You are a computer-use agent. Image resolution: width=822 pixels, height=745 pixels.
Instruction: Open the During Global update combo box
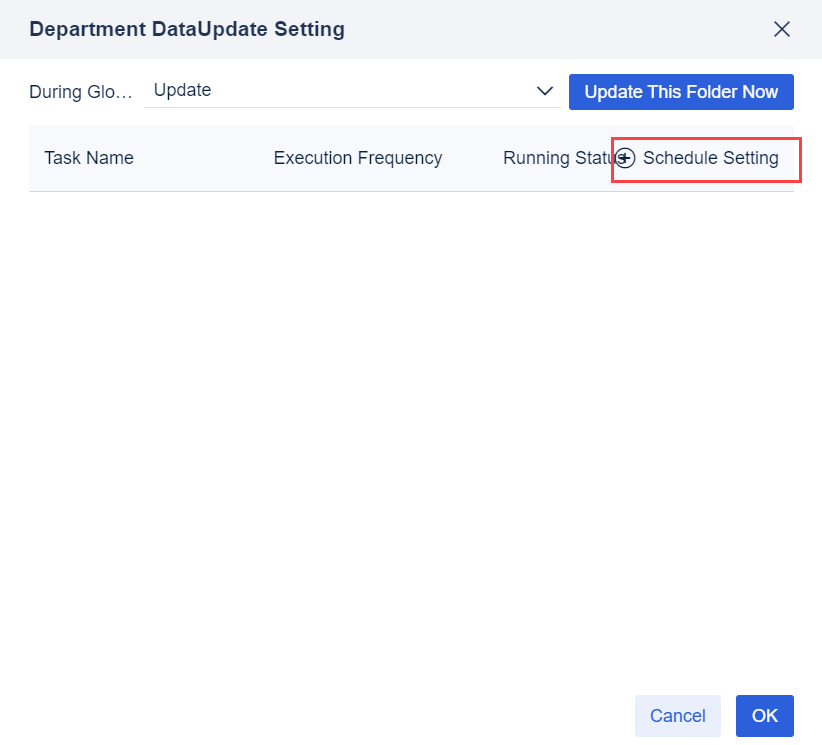coord(350,91)
